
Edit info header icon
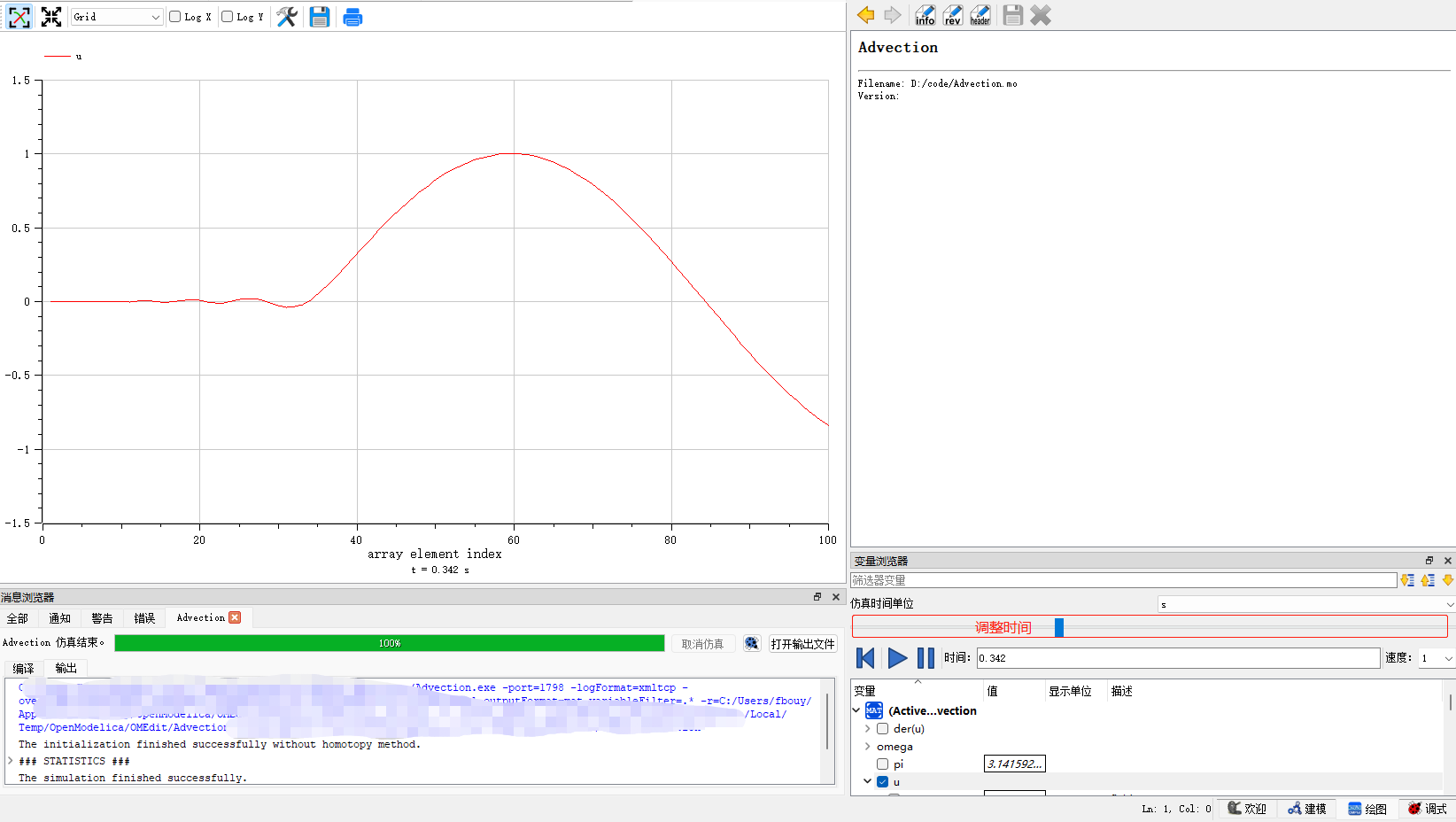[980, 15]
